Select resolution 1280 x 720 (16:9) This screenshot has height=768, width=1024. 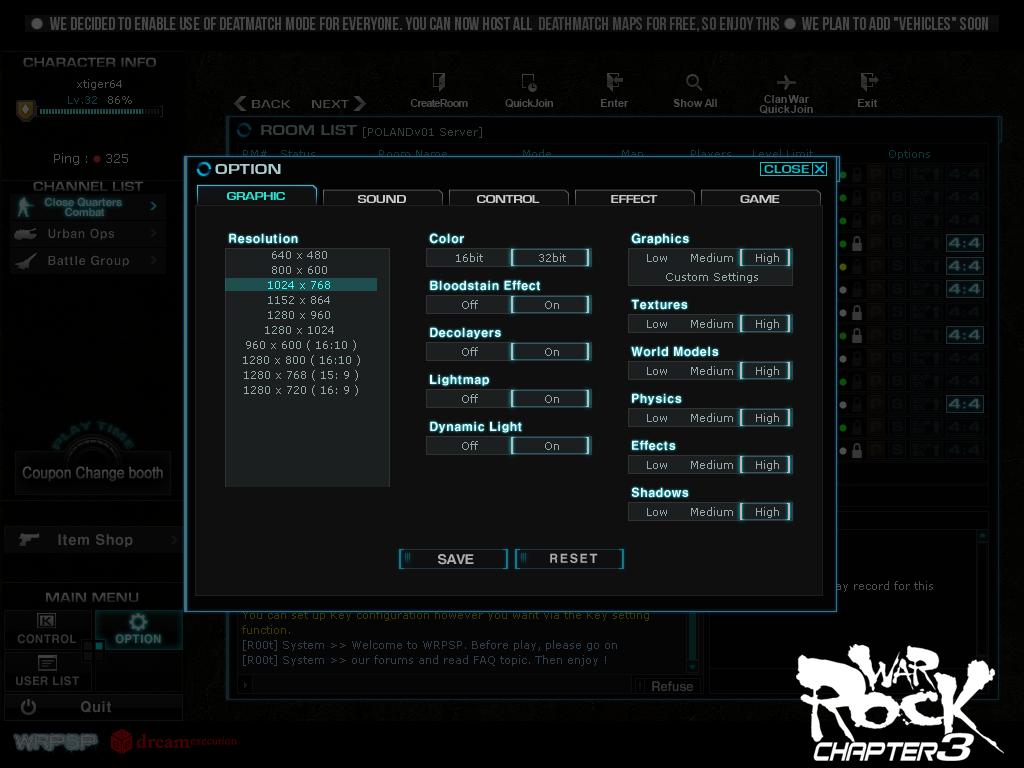(x=300, y=391)
